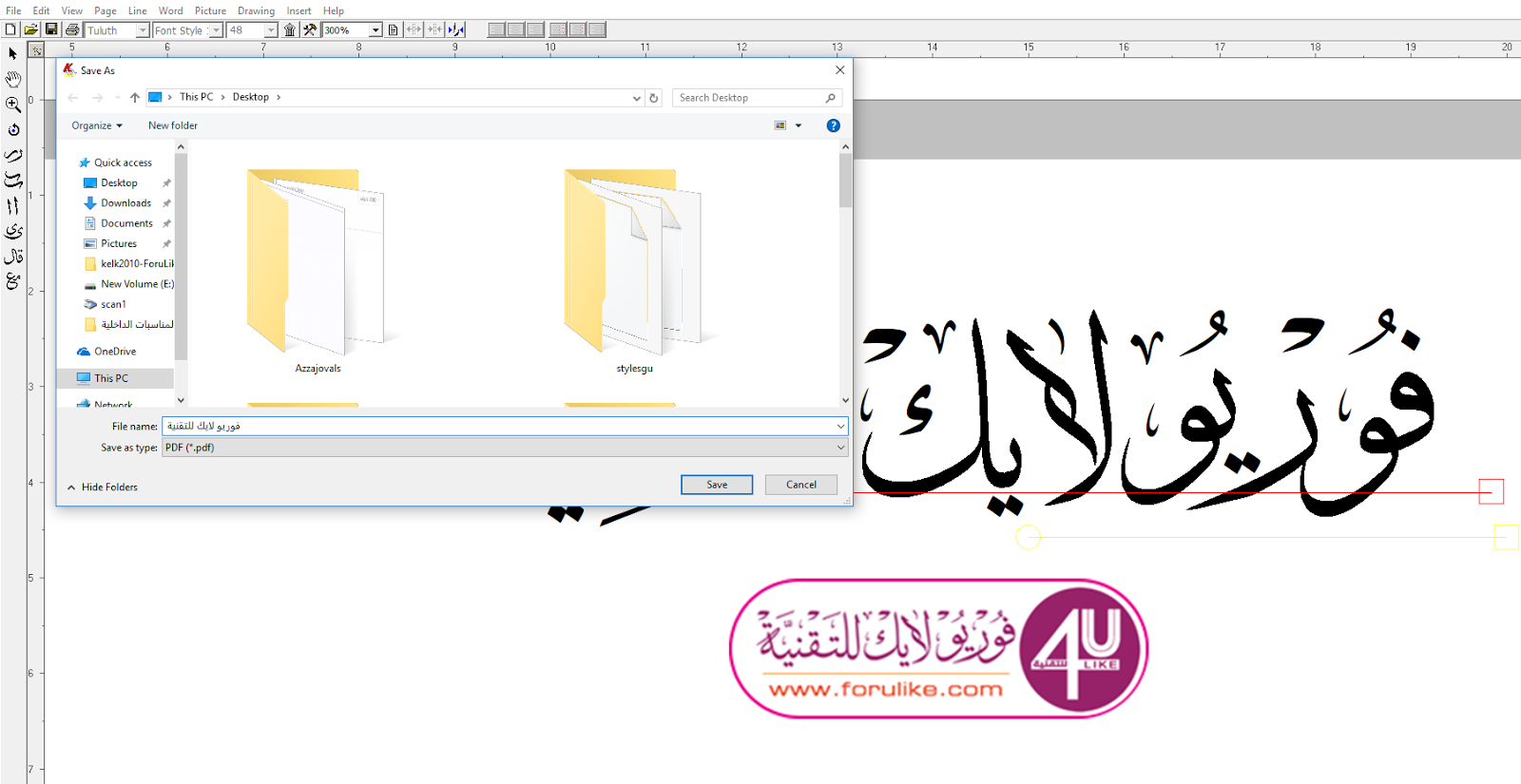1521x784 pixels.
Task: Open the File name history dropdown
Action: [840, 427]
